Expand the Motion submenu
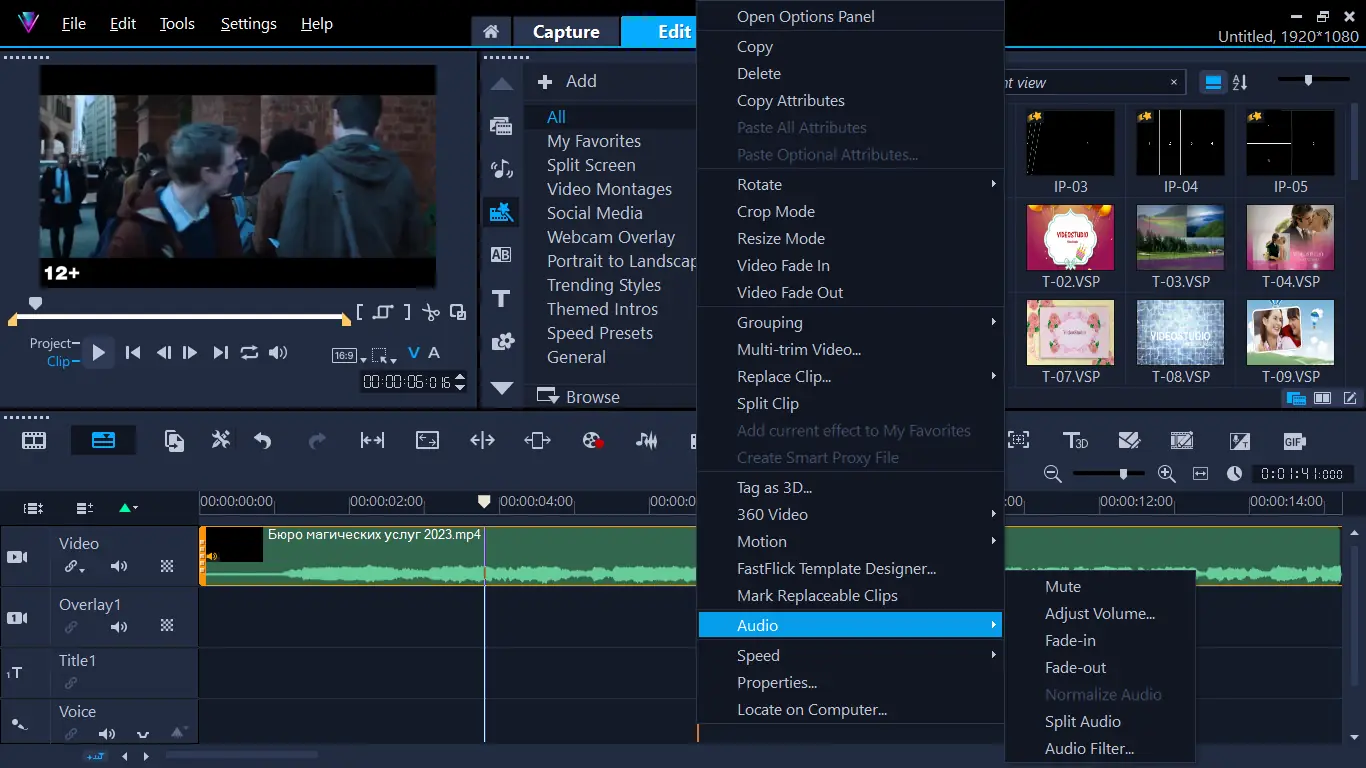This screenshot has width=1366, height=768. [850, 541]
